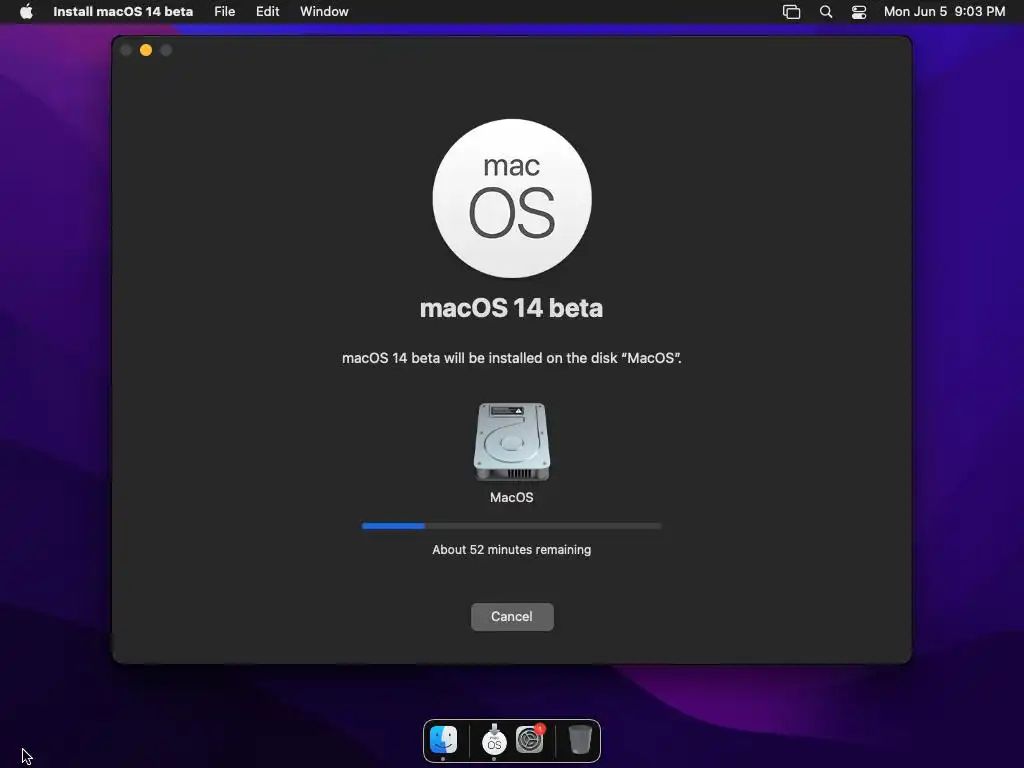Open System Settings from the Dock
1024x768 pixels.
(x=530, y=740)
